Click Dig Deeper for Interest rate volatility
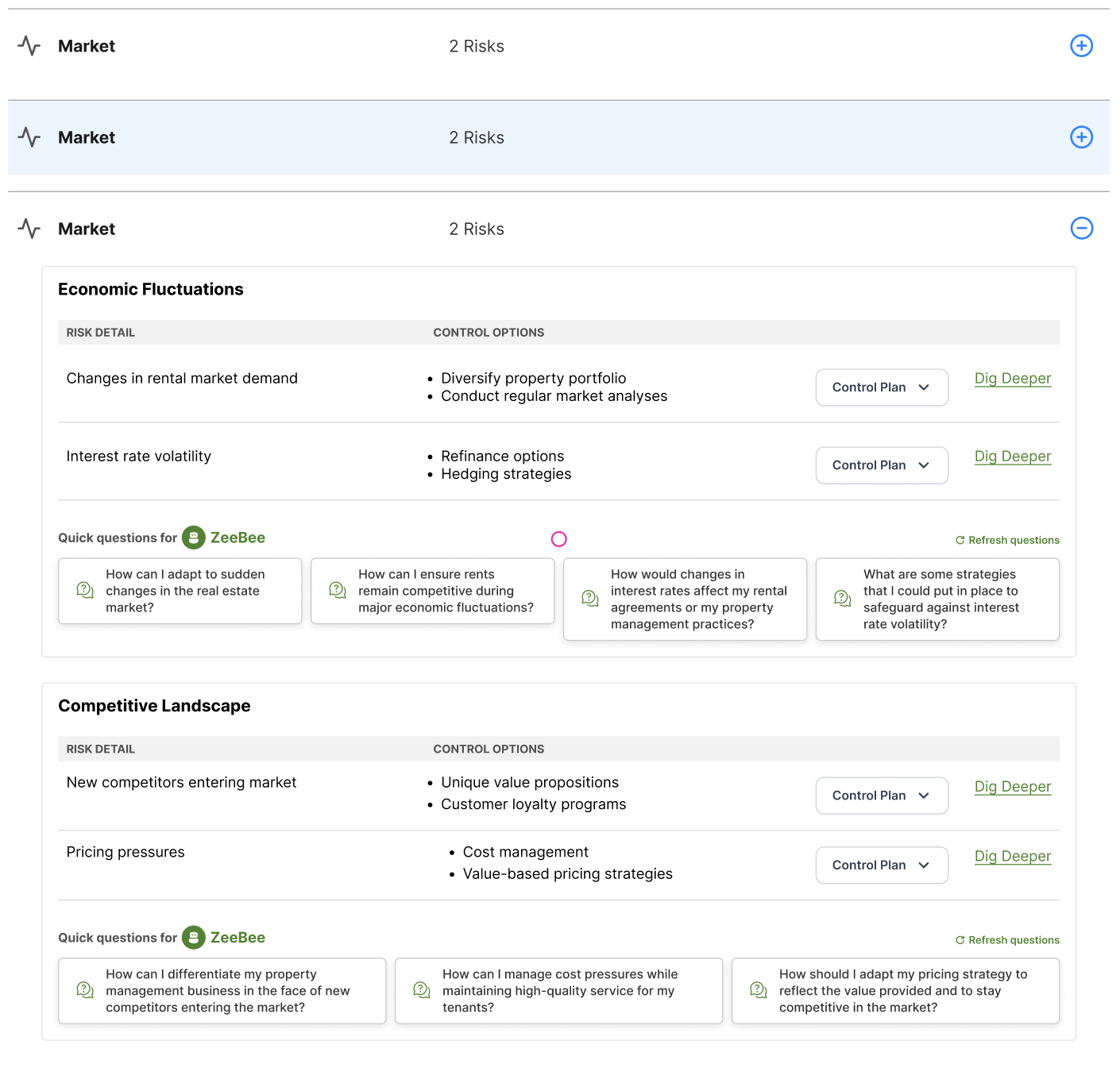 point(1012,457)
